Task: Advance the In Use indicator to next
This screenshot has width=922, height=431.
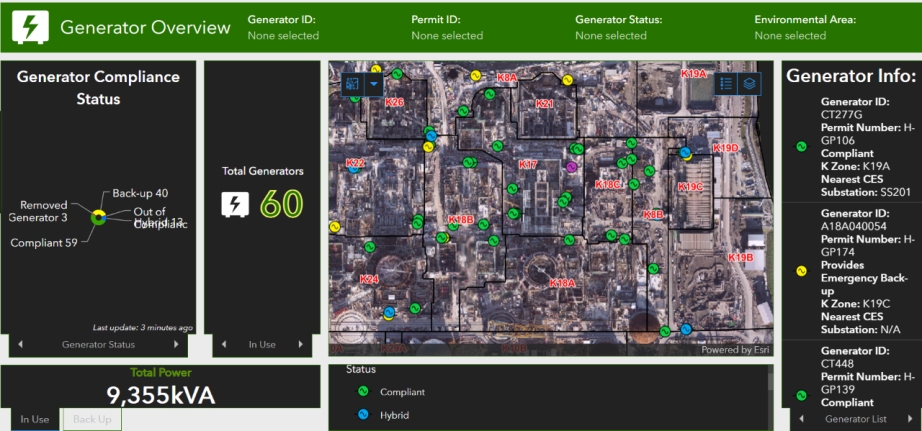Action: [x=301, y=345]
